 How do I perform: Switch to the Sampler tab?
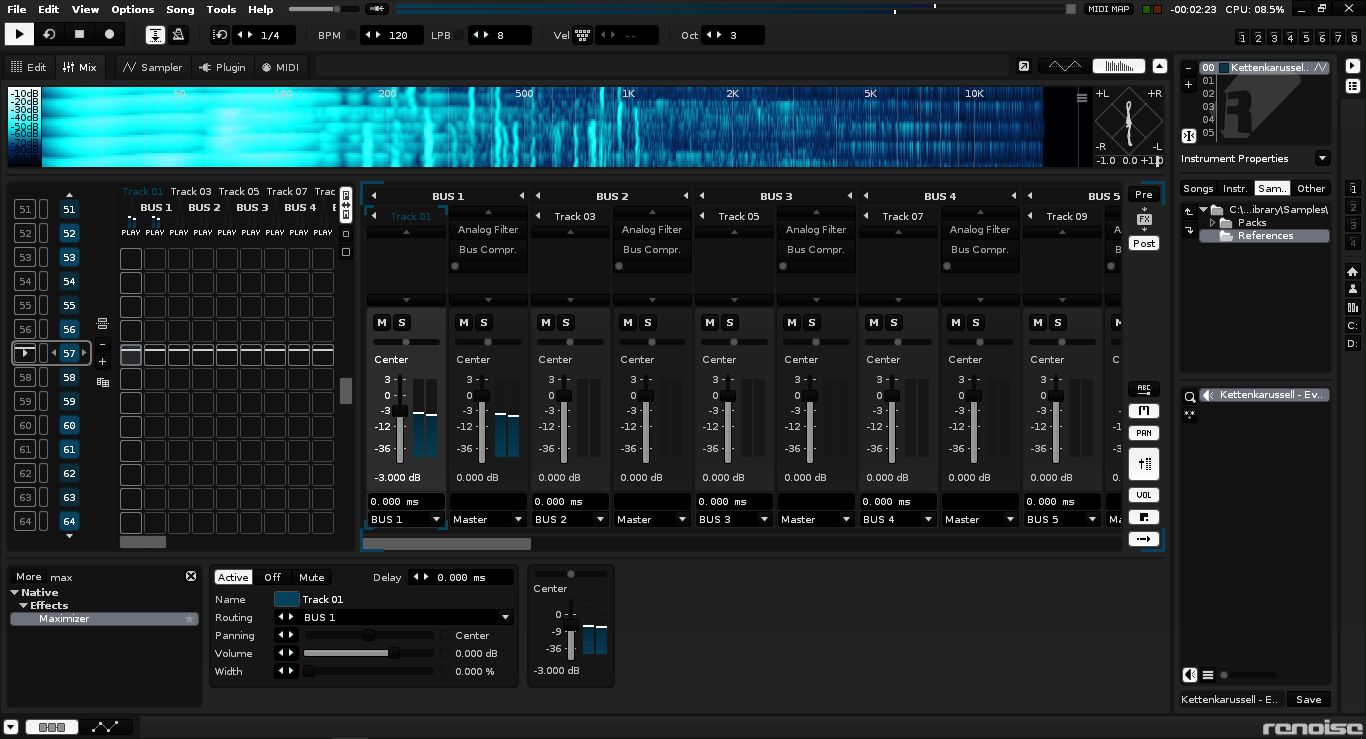tap(153, 67)
